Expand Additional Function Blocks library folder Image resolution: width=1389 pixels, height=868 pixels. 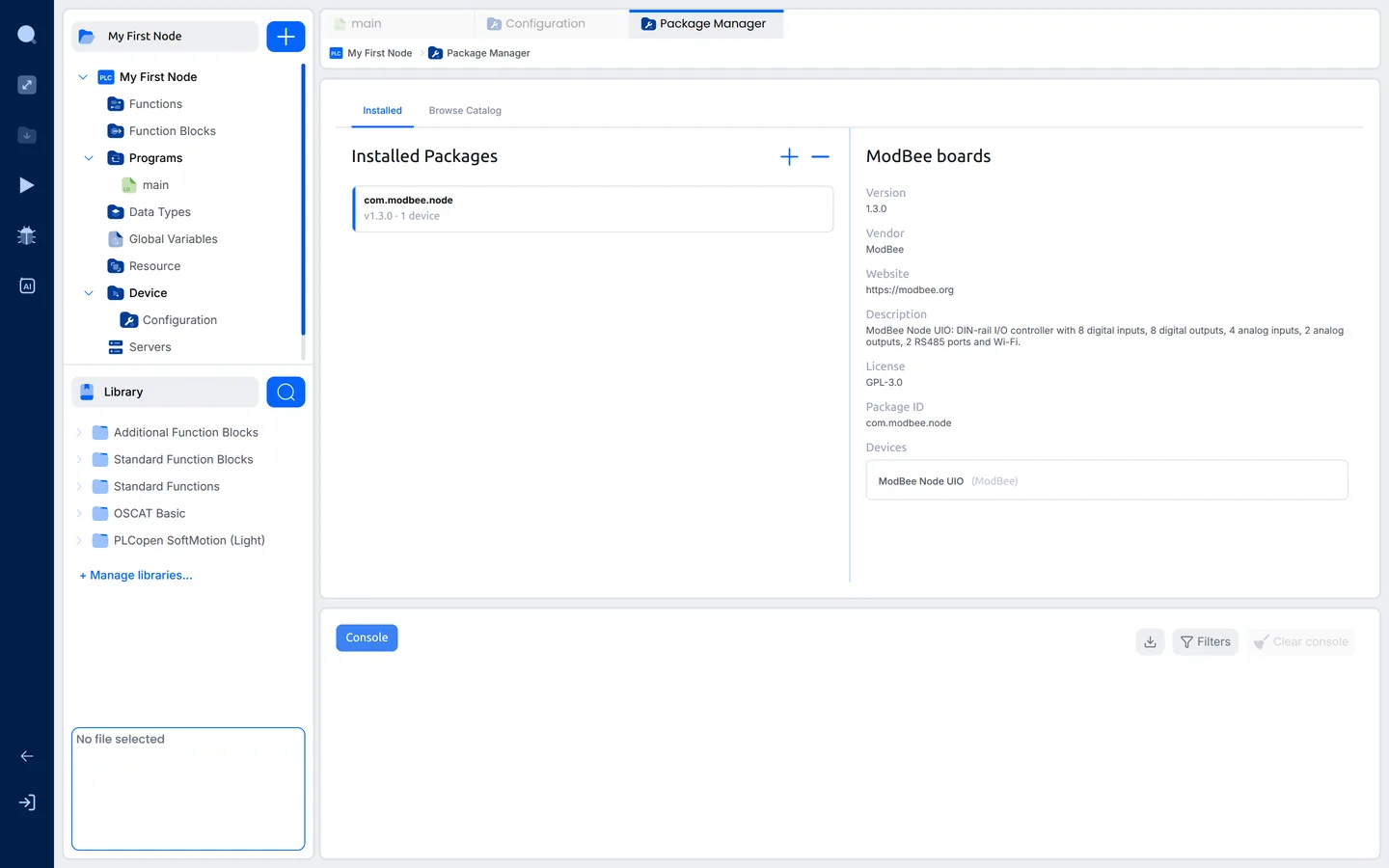[79, 432]
